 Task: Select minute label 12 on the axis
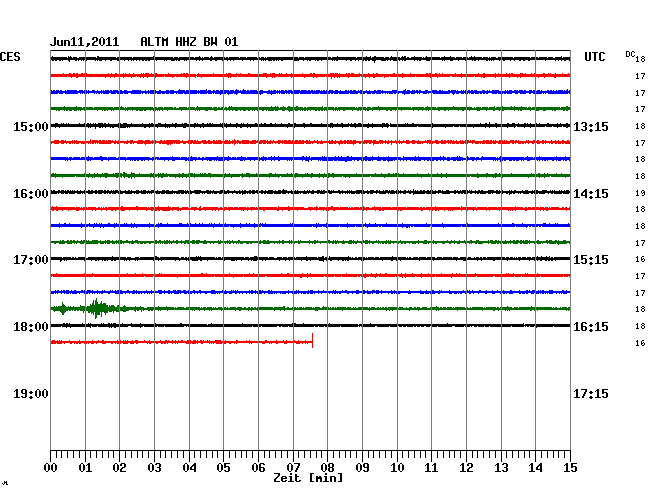click(466, 468)
